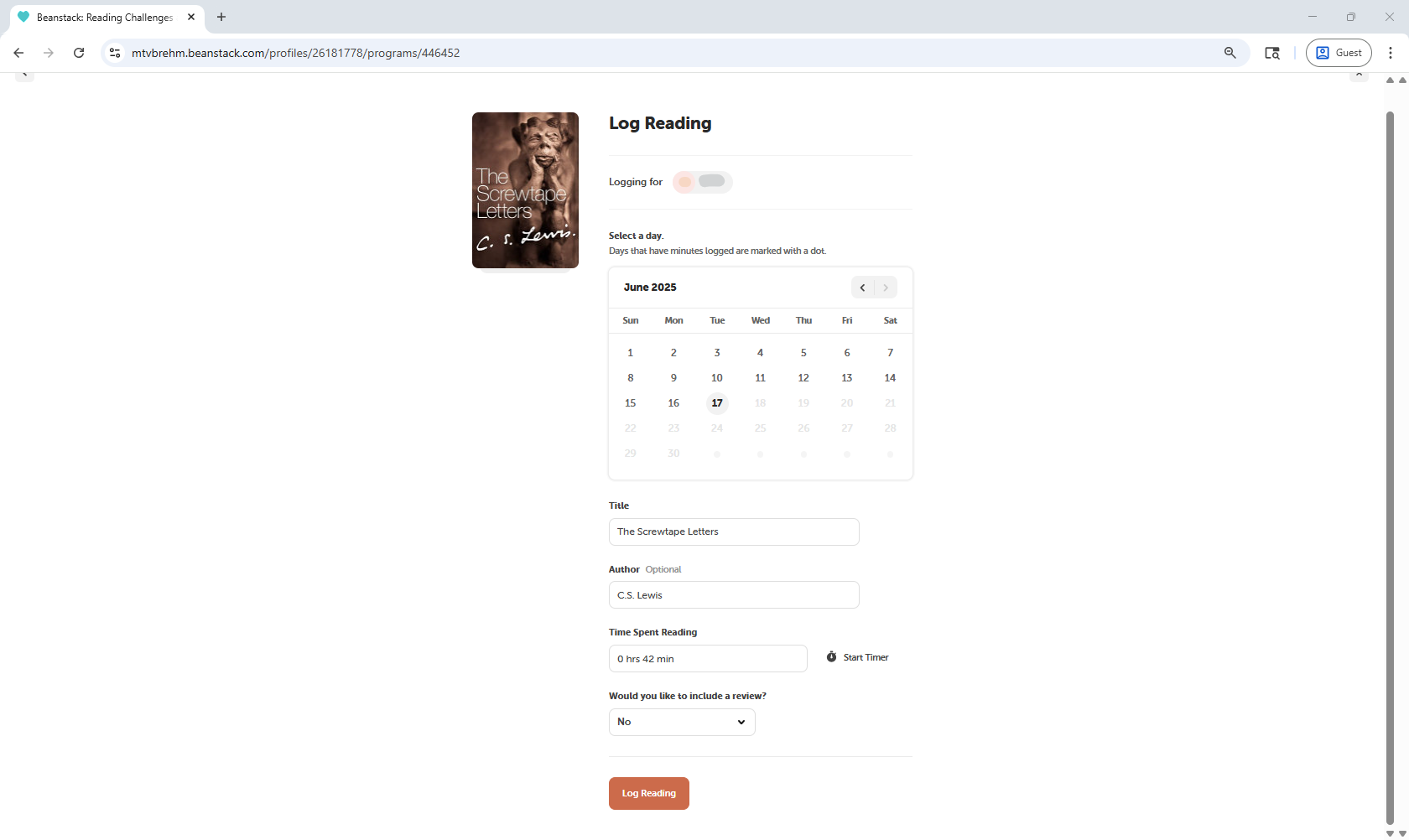Select June 12 in the calendar
The image size is (1409, 840).
click(803, 378)
